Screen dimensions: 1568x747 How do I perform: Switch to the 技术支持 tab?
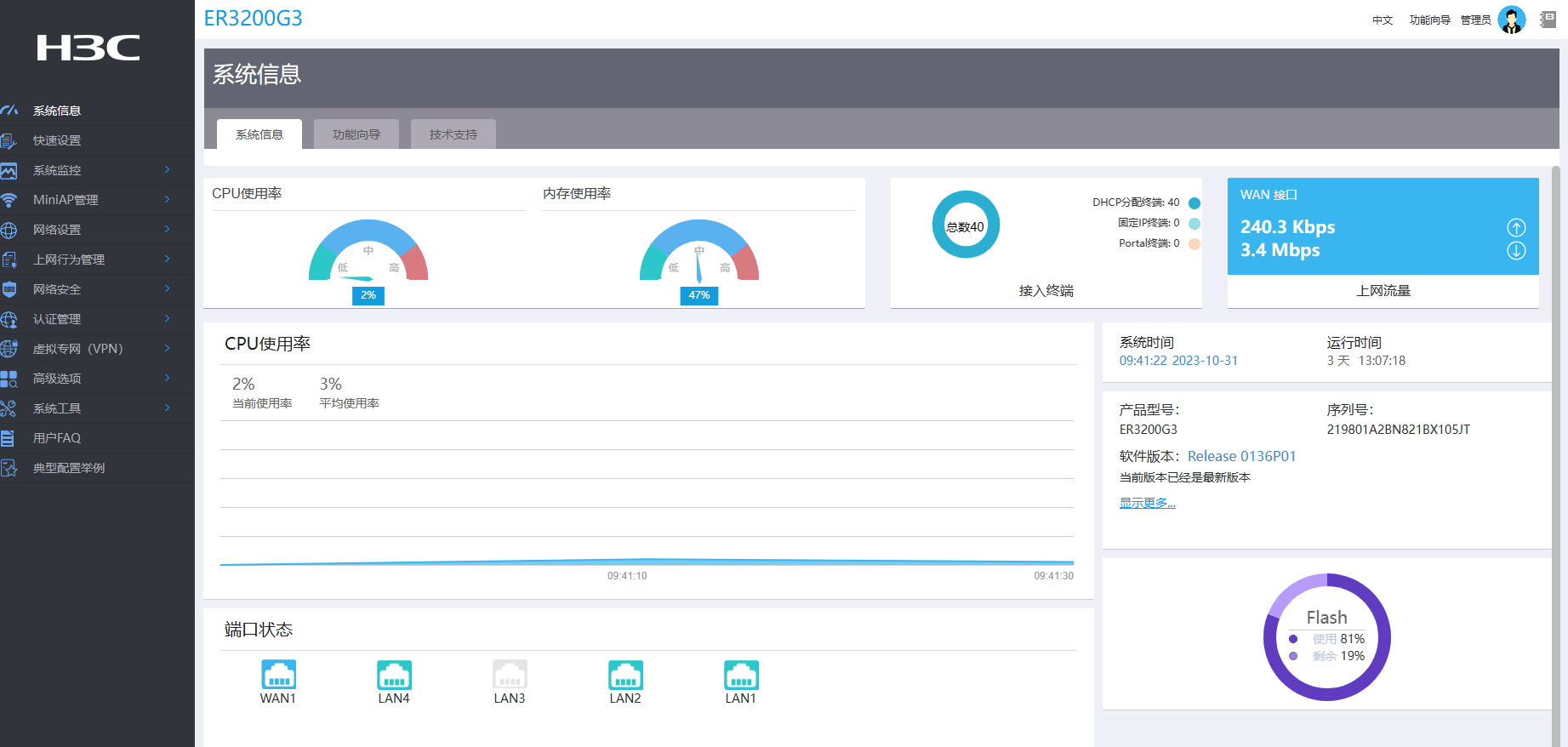453,134
